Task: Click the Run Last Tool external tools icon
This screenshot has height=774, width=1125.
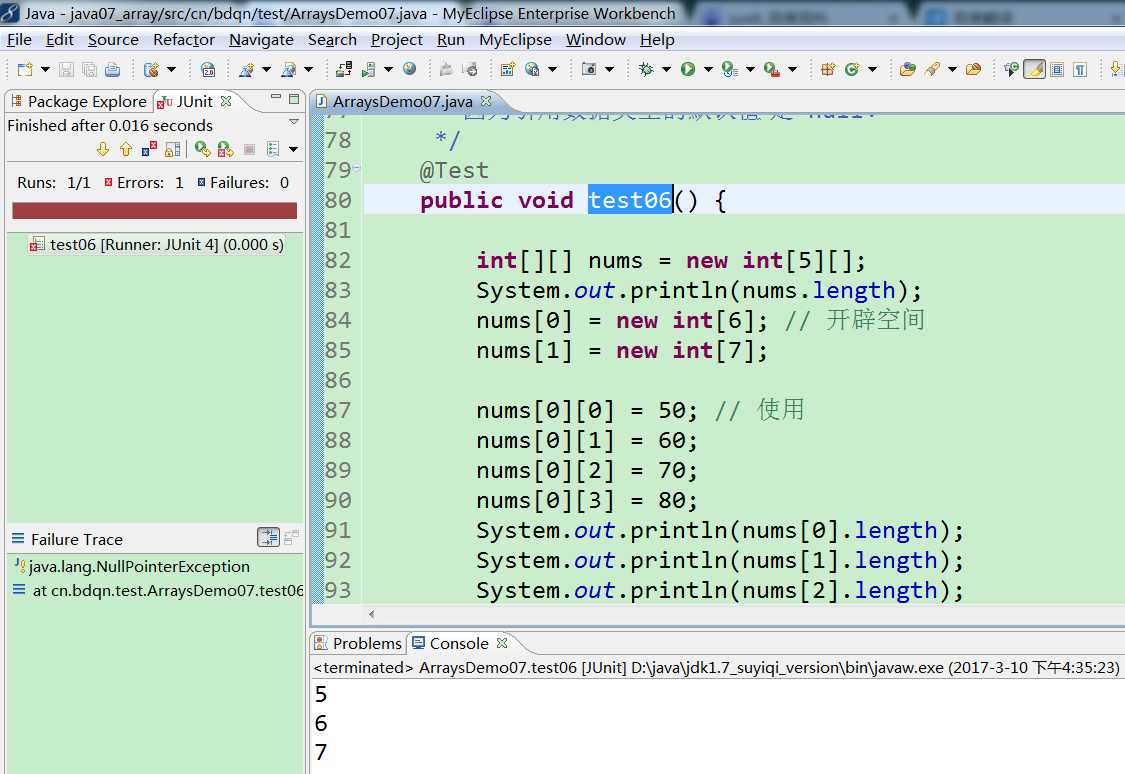Action: [x=771, y=70]
